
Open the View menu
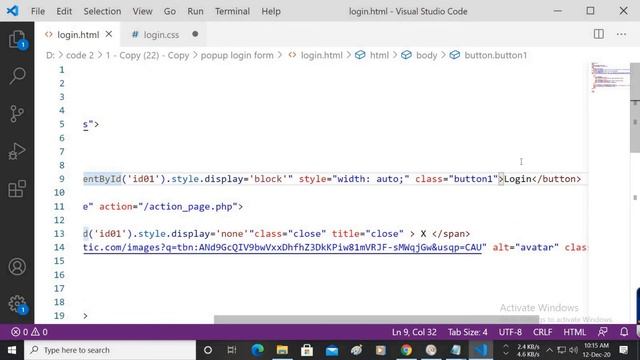click(142, 11)
